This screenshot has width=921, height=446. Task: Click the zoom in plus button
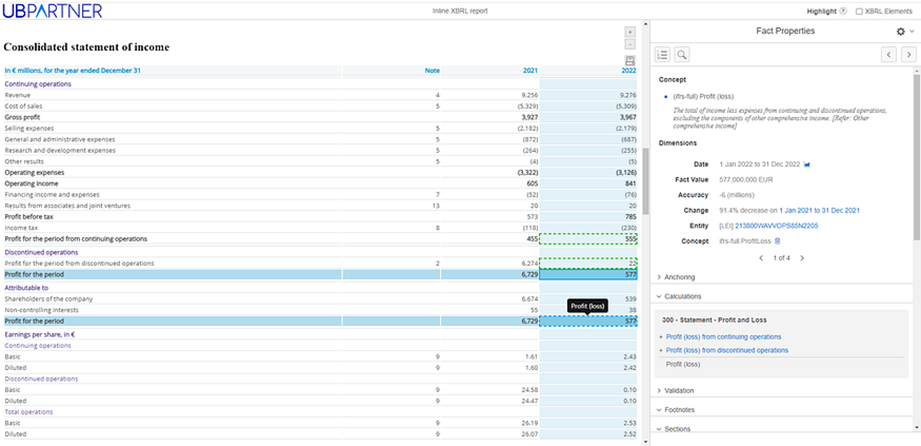coord(629,32)
